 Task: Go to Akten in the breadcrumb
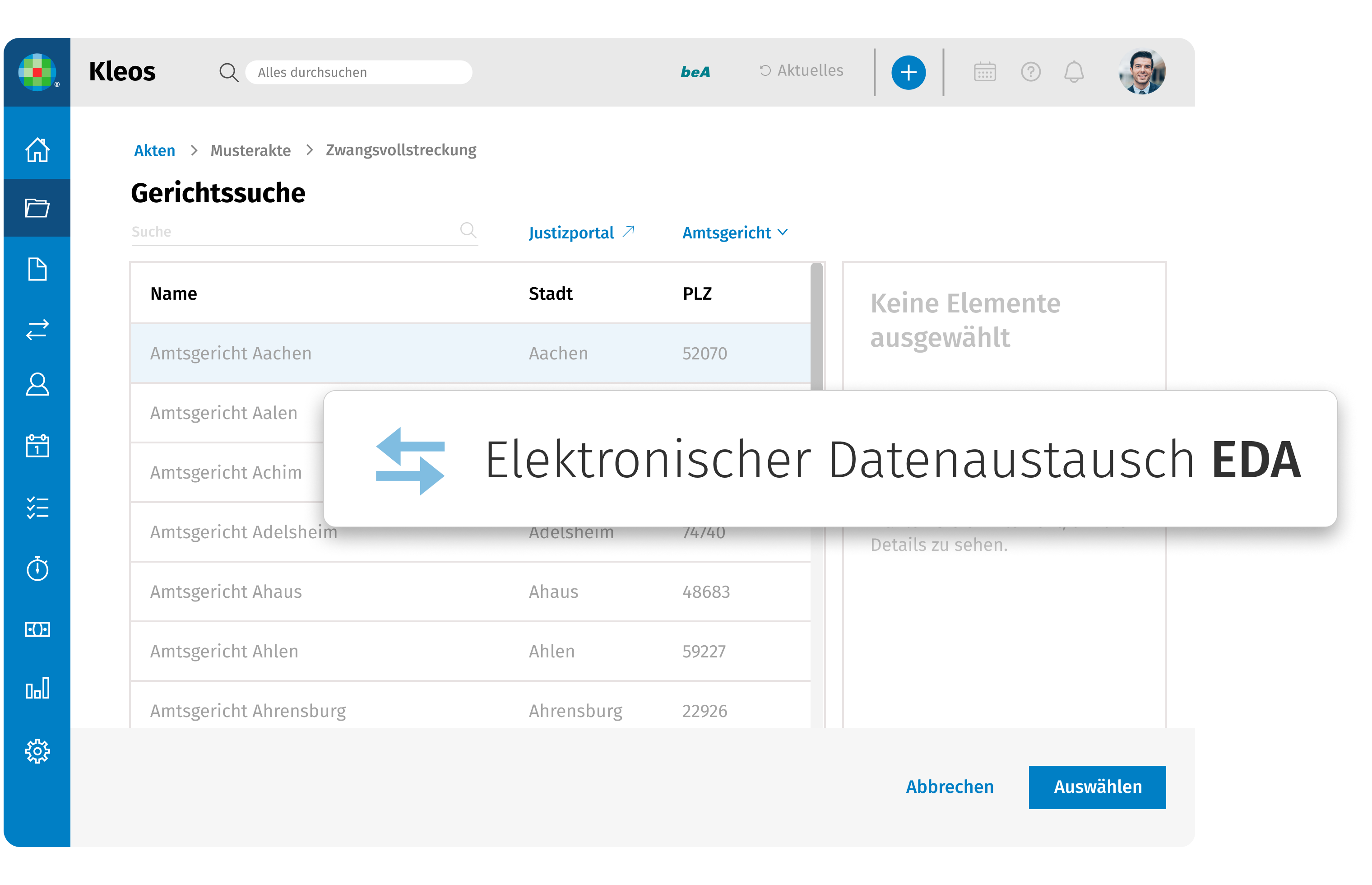[x=154, y=150]
